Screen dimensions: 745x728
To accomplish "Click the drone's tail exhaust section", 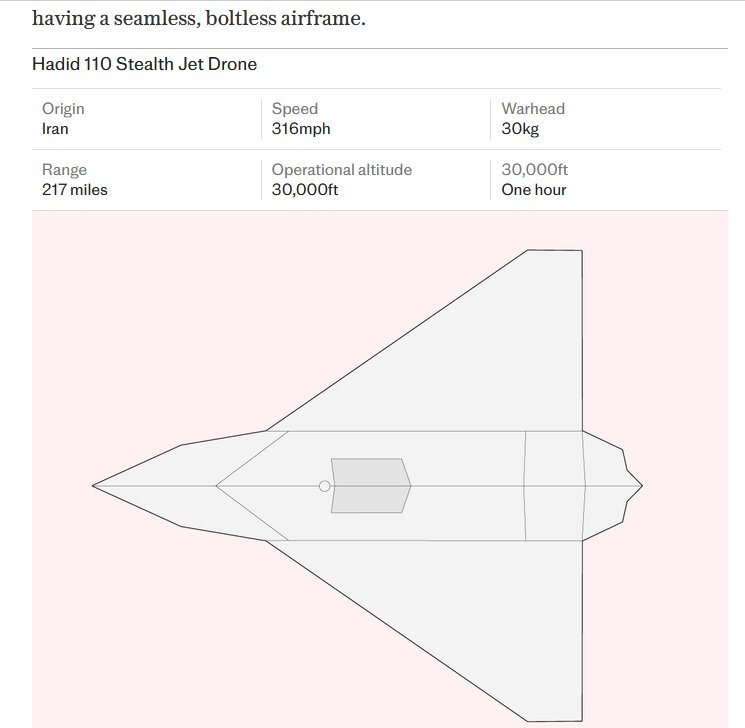I will point(611,486).
